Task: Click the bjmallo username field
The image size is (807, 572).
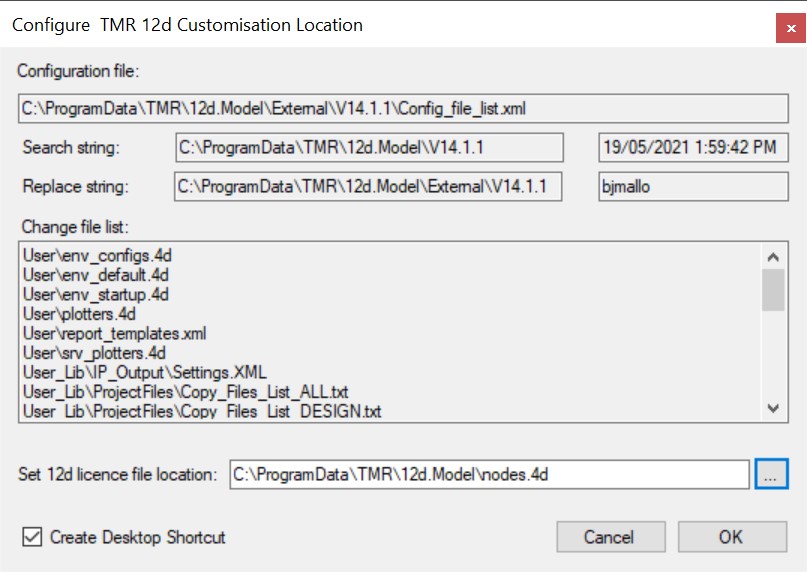Action: [693, 186]
